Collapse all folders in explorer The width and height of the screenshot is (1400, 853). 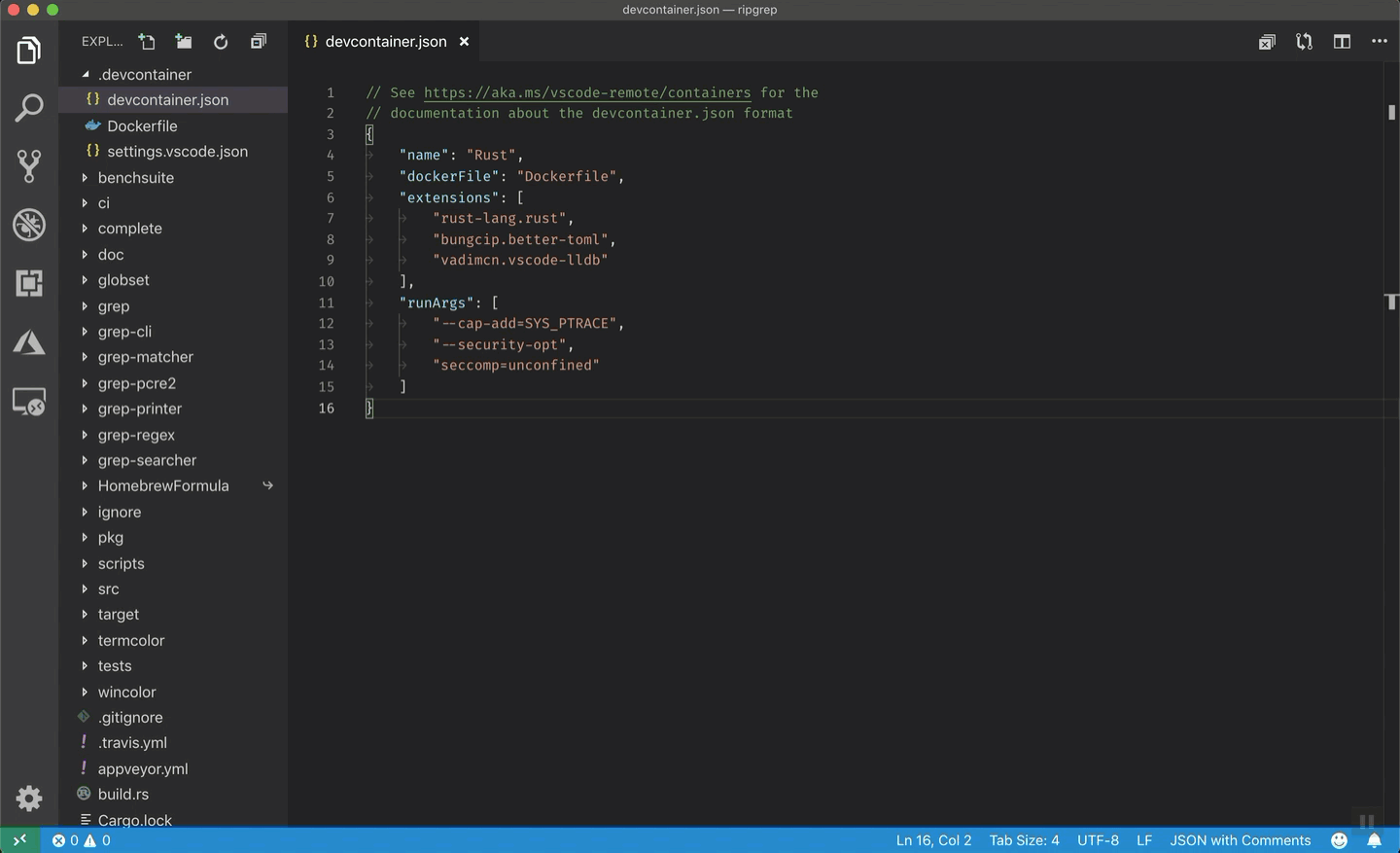tap(258, 42)
